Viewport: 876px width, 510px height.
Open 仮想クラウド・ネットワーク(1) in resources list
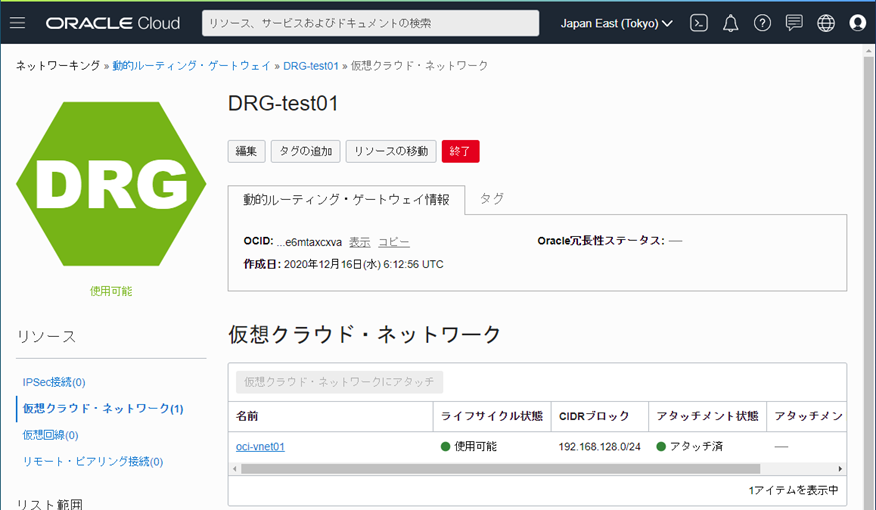coord(103,408)
